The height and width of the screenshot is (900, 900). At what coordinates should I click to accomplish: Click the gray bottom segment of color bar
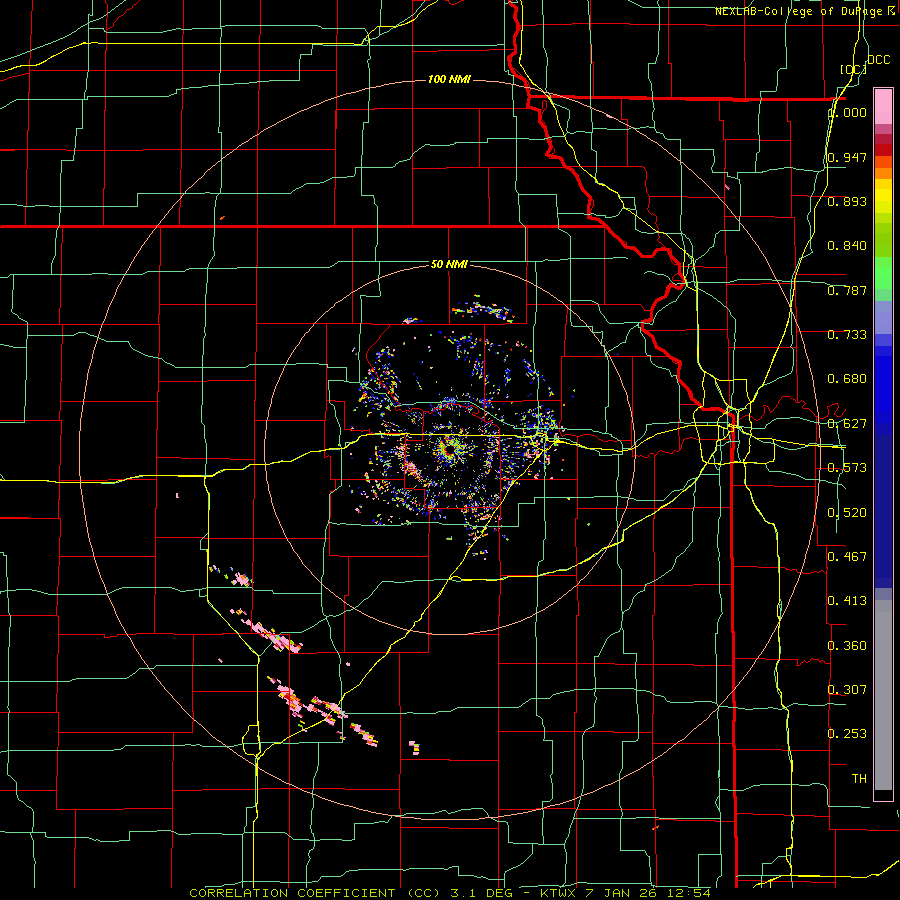click(x=883, y=695)
